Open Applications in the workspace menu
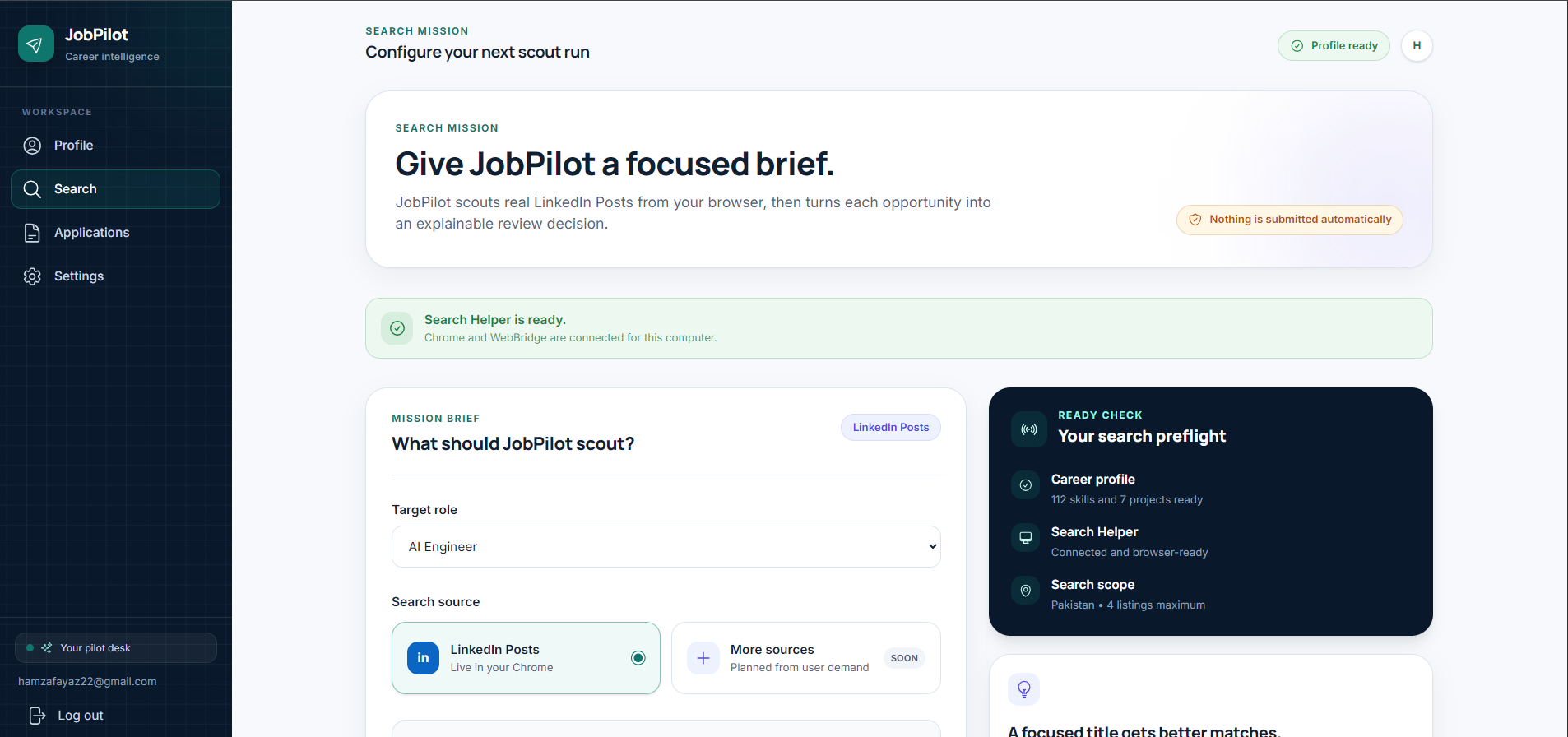Image resolution: width=1568 pixels, height=737 pixels. [115, 233]
